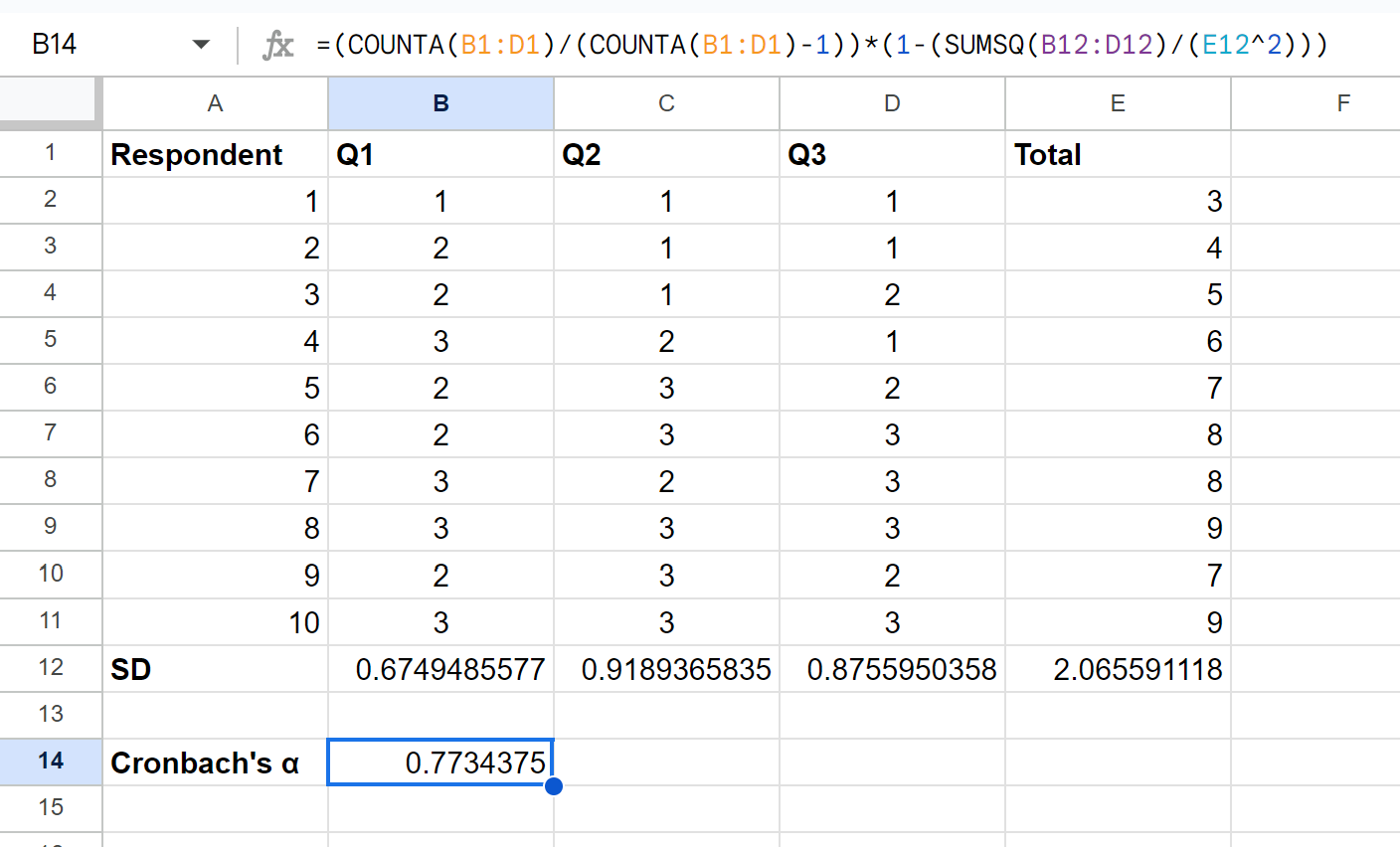Screen dimensions: 1400x847
Task: Click the Total header cell
Action: [x=1118, y=154]
